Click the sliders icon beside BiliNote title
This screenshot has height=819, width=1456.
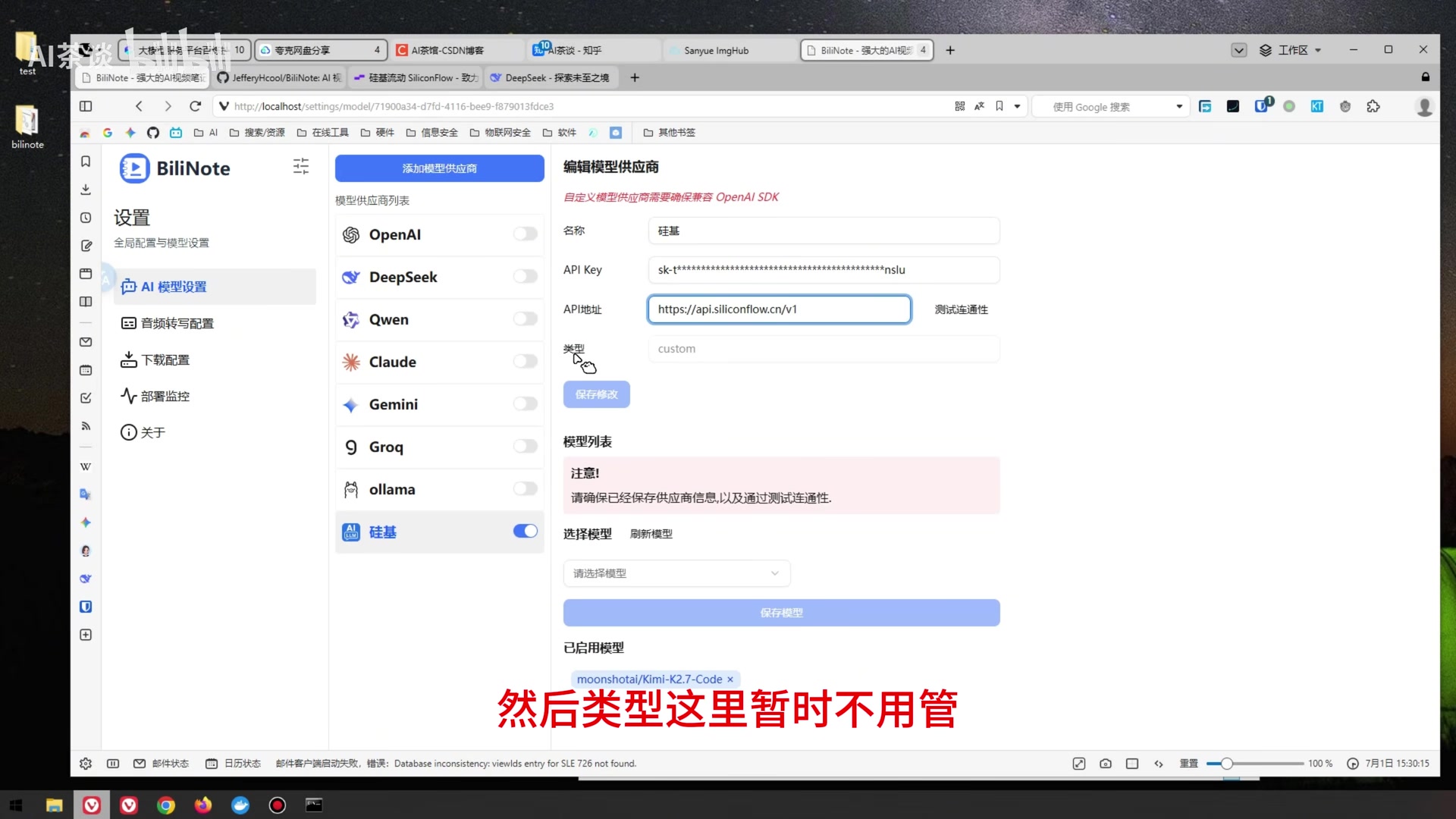[301, 166]
